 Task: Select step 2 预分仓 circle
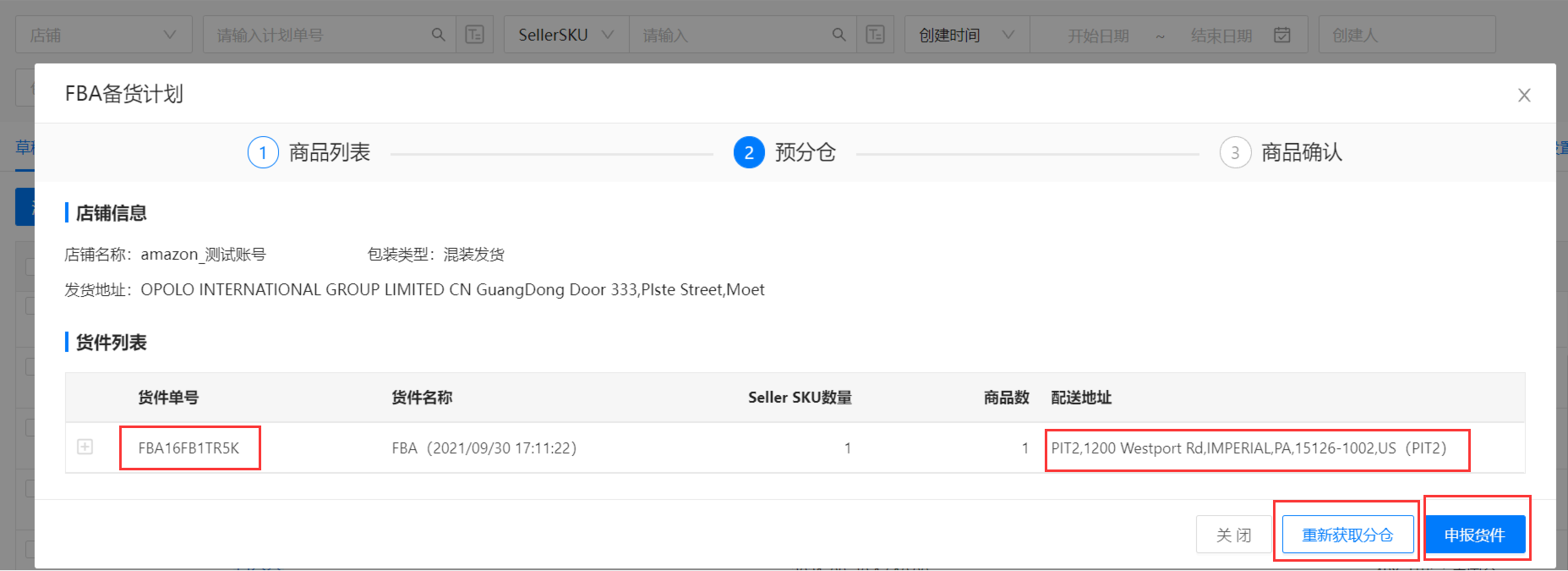tap(749, 152)
